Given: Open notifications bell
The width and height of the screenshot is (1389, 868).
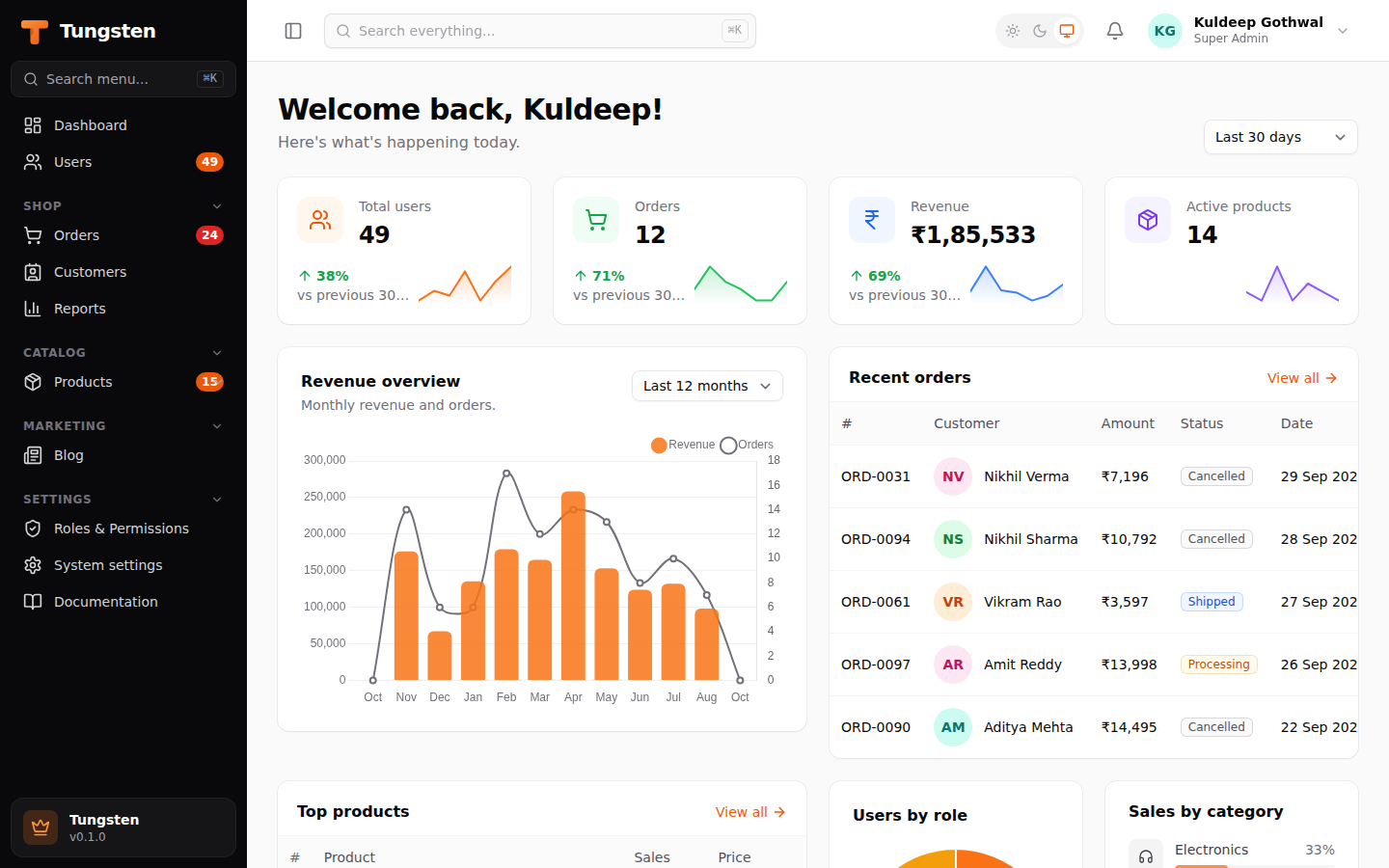Looking at the screenshot, I should click(1115, 31).
